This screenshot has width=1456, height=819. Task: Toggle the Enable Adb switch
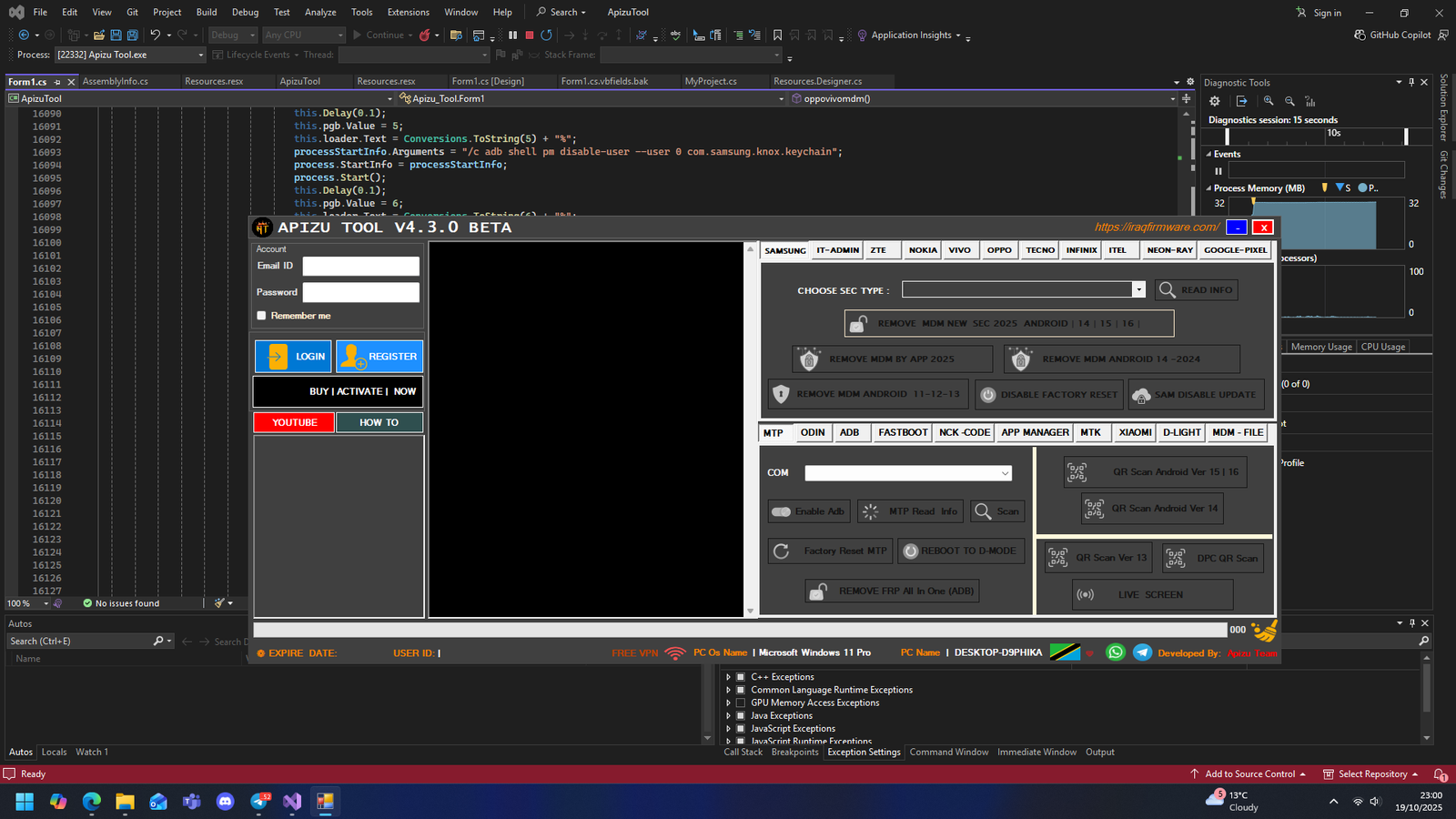[782, 511]
